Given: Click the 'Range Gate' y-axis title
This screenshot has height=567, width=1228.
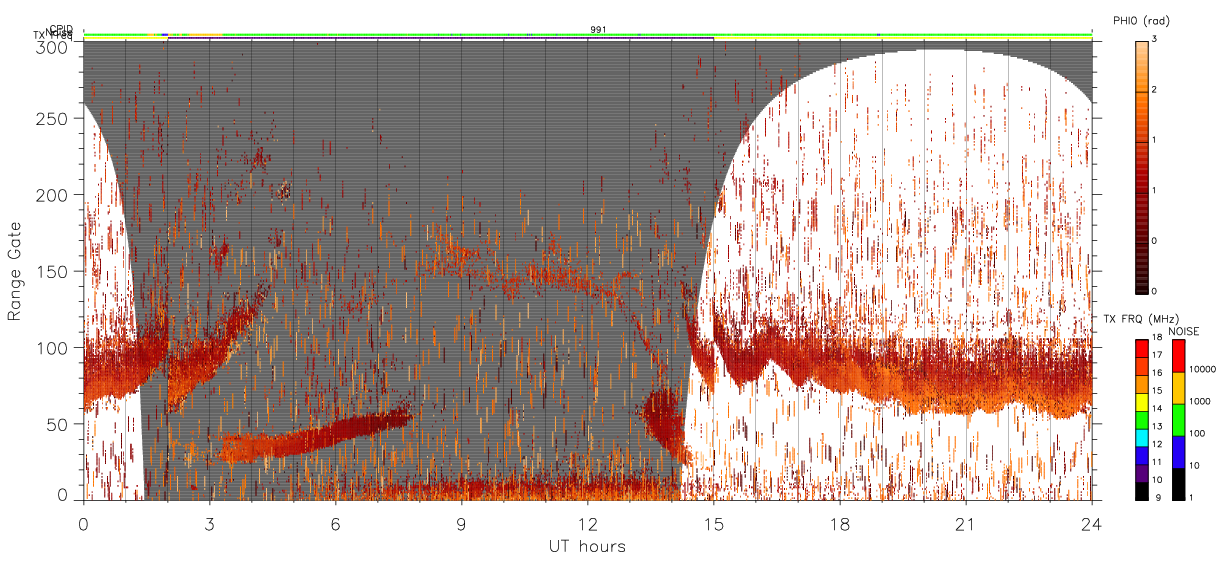Looking at the screenshot, I should 15,271.
